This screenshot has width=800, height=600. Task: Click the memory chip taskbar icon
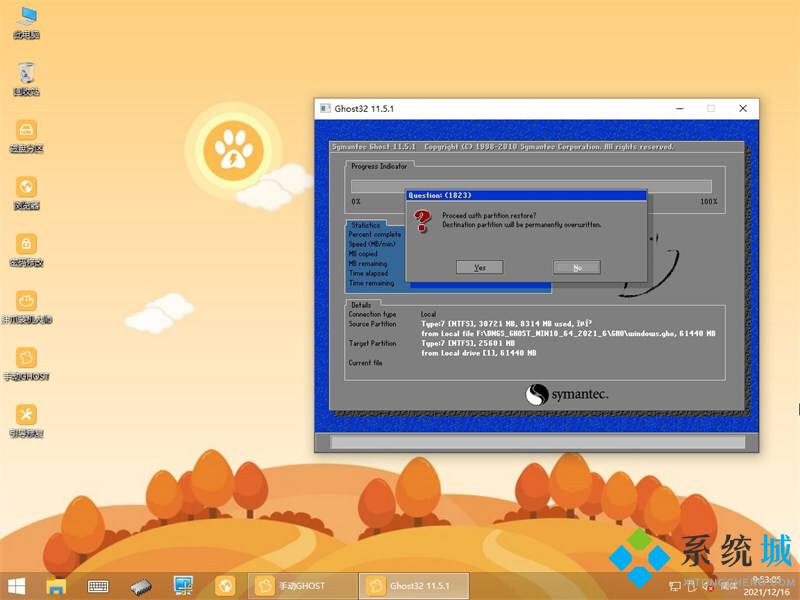tap(141, 587)
